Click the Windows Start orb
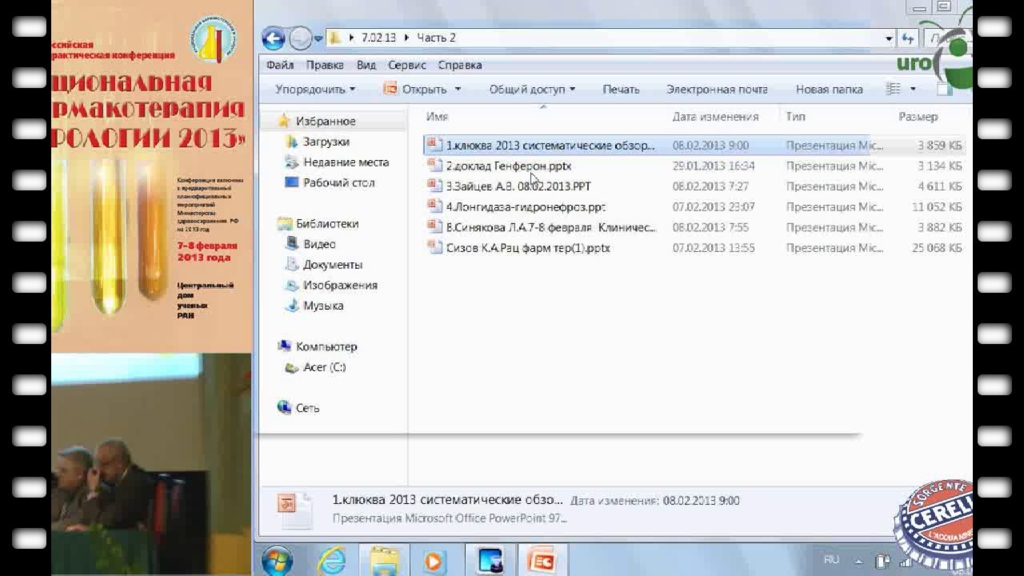This screenshot has width=1024, height=576. pos(276,560)
